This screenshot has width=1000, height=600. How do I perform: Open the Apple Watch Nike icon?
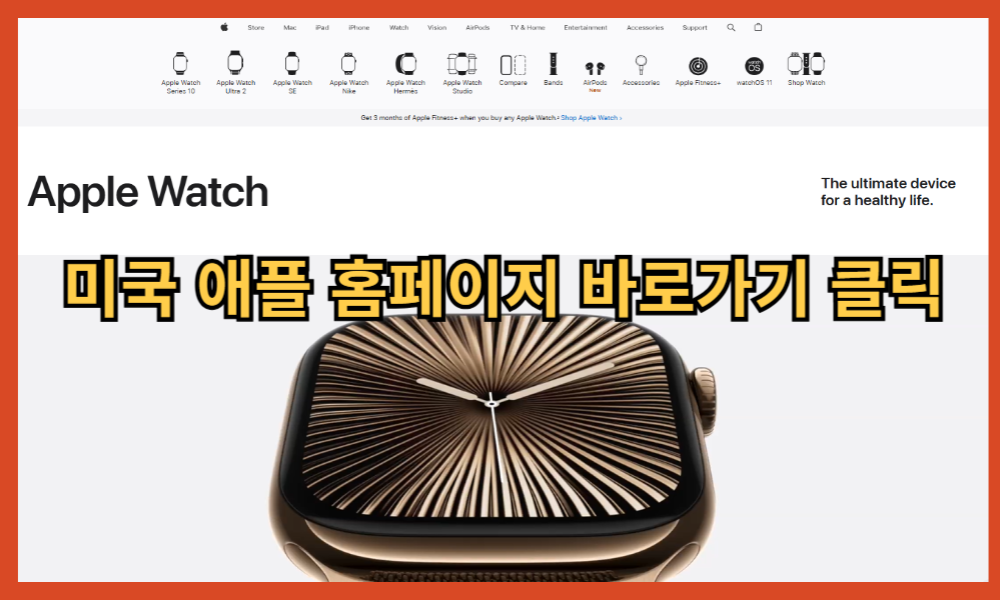click(348, 64)
